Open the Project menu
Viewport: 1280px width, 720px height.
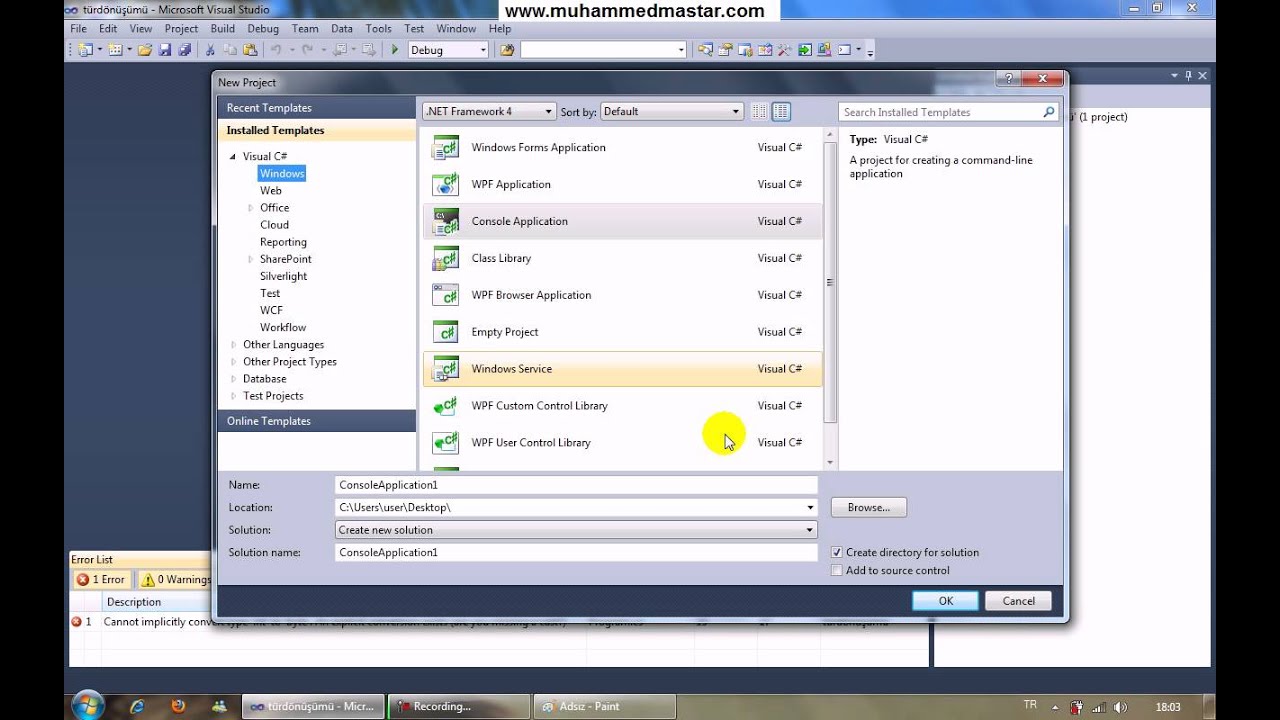pyautogui.click(x=181, y=29)
